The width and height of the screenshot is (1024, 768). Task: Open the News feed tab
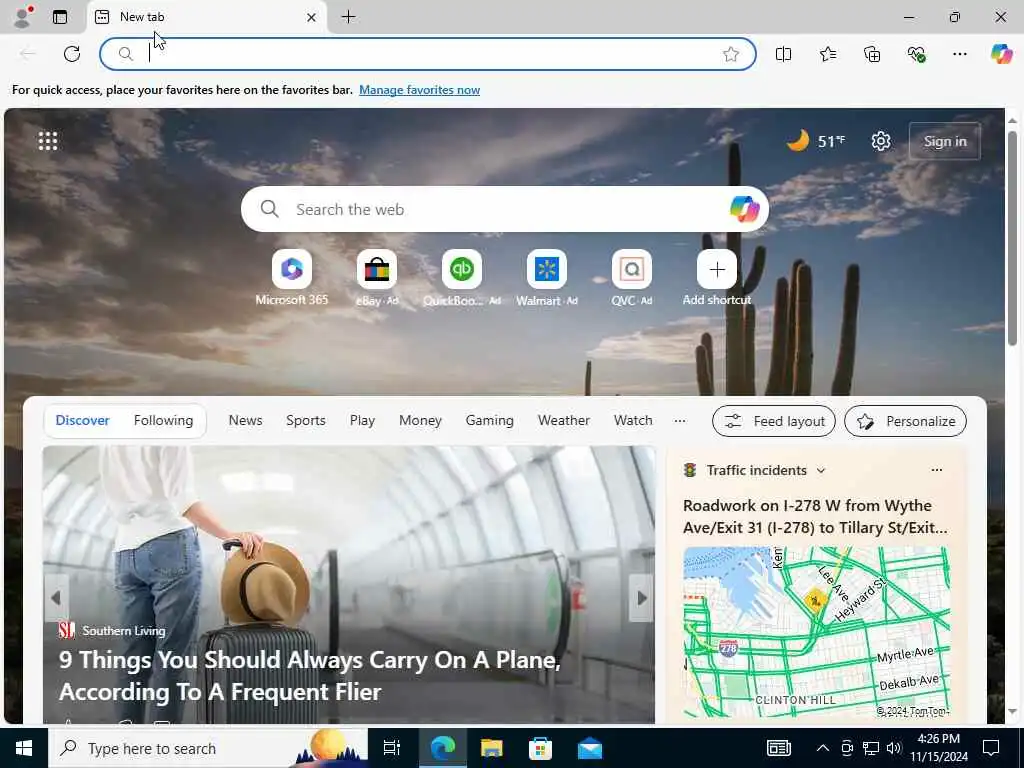pos(246,421)
